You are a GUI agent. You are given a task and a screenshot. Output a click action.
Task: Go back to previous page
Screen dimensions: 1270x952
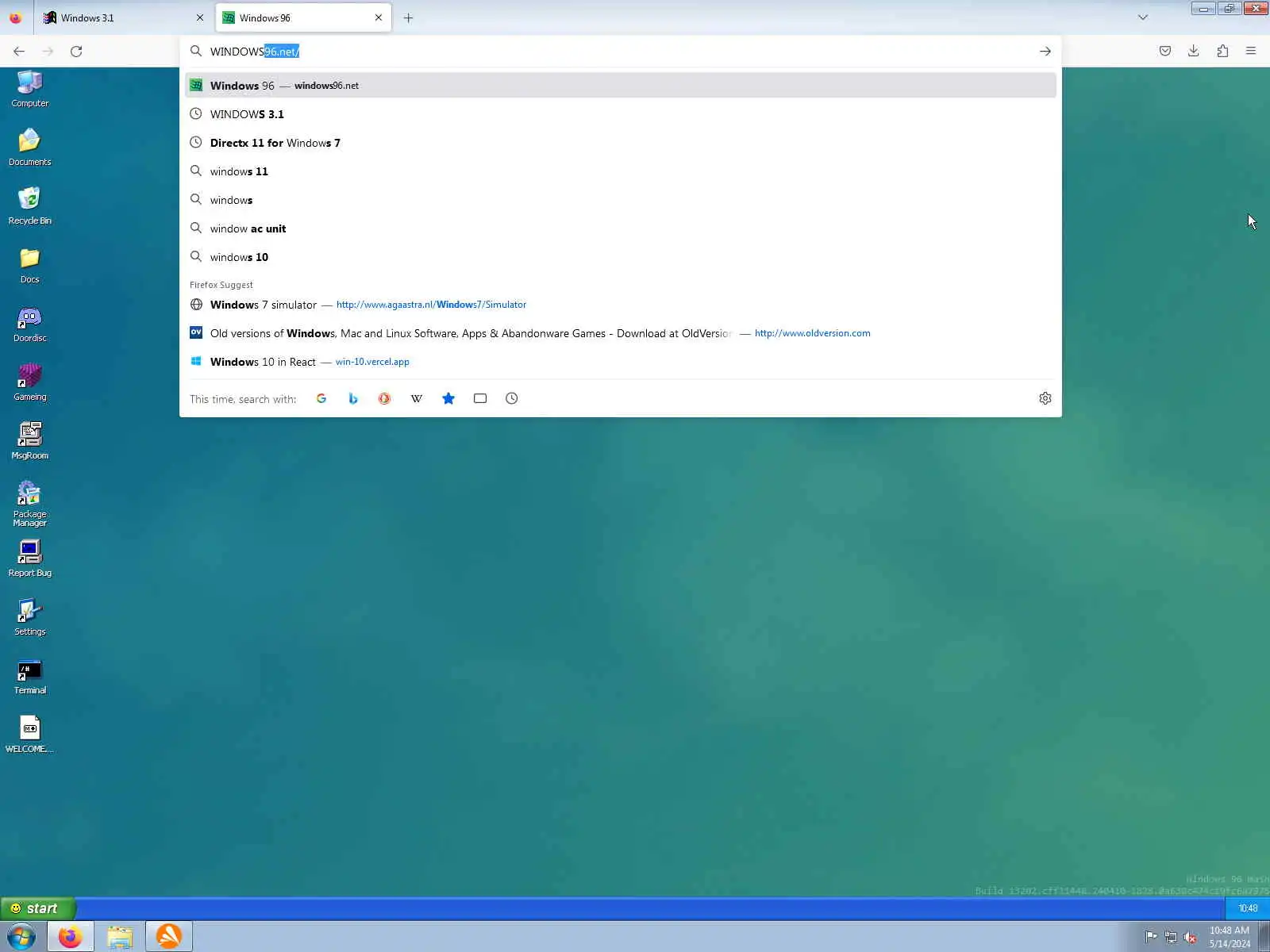19,51
